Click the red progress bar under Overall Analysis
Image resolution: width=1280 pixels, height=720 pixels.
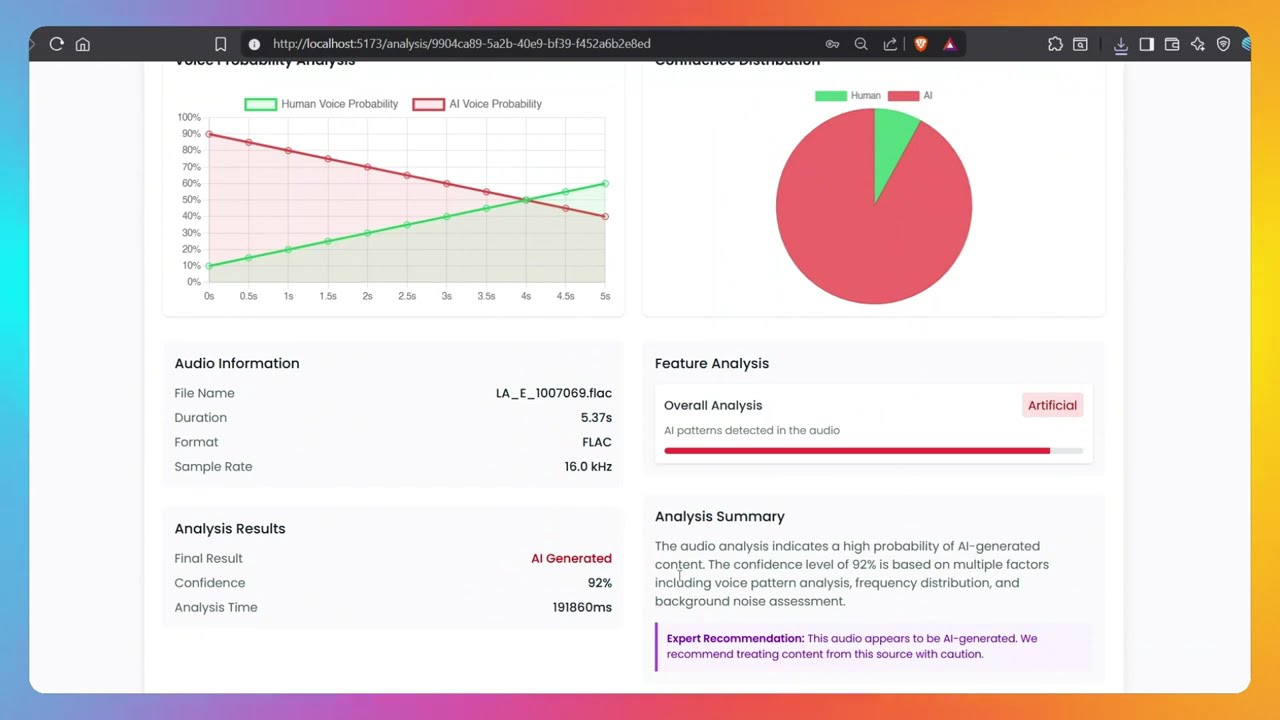pyautogui.click(x=857, y=451)
